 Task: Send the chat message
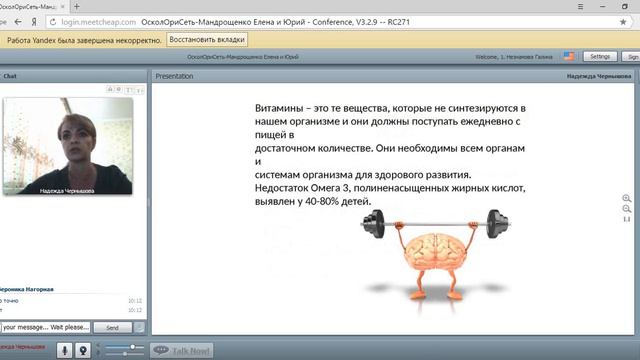click(113, 327)
